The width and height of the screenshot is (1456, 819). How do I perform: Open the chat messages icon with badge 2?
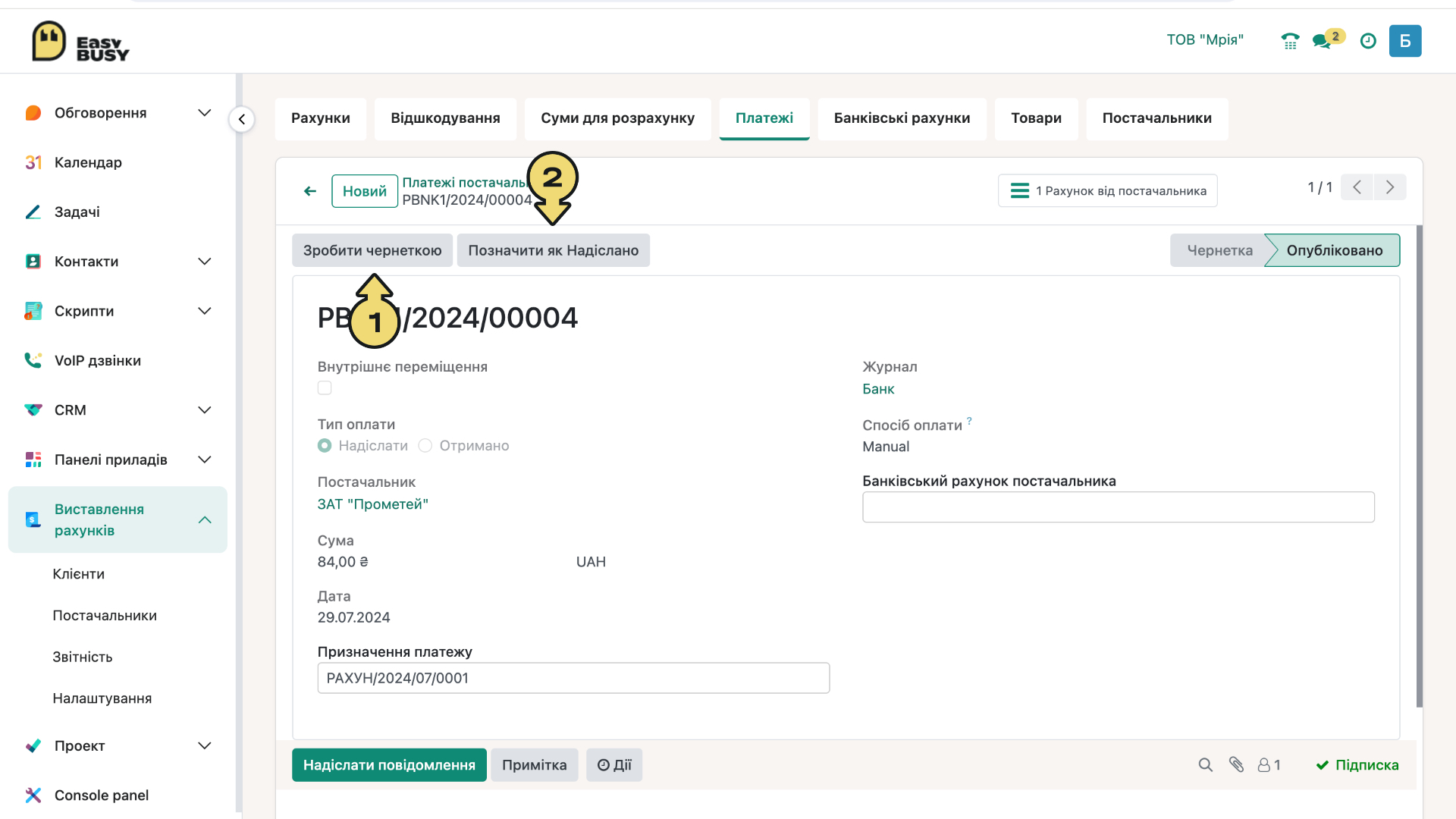1328,39
